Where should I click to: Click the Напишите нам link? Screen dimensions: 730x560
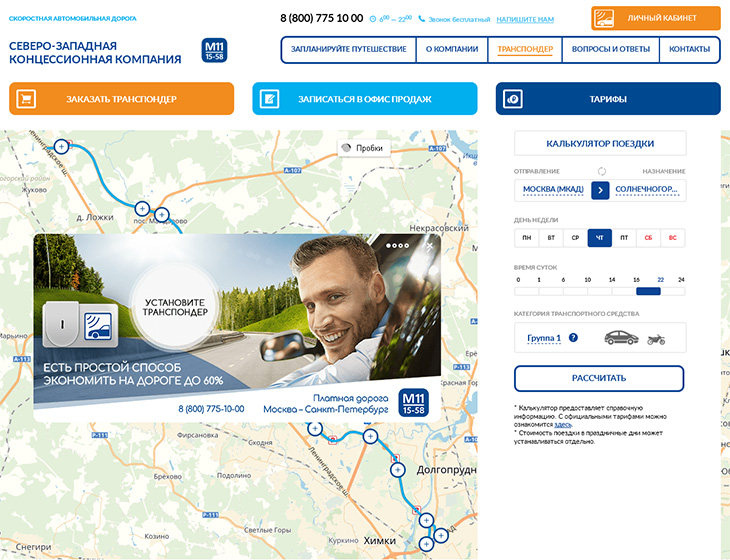point(525,20)
